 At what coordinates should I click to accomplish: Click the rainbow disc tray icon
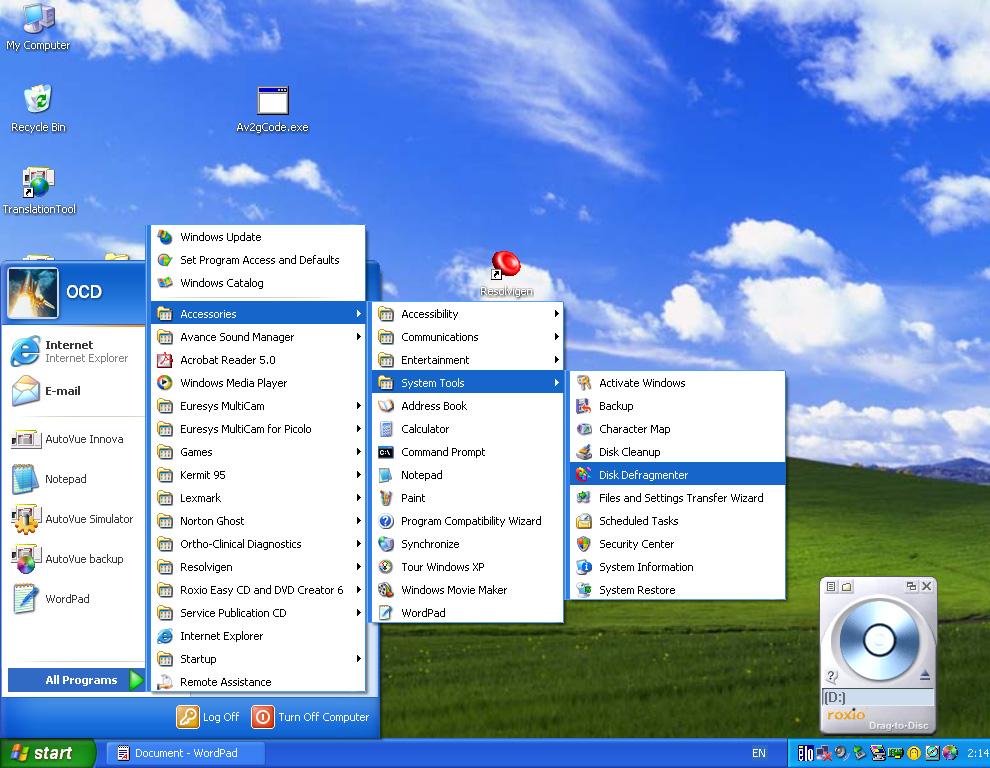tap(950, 753)
